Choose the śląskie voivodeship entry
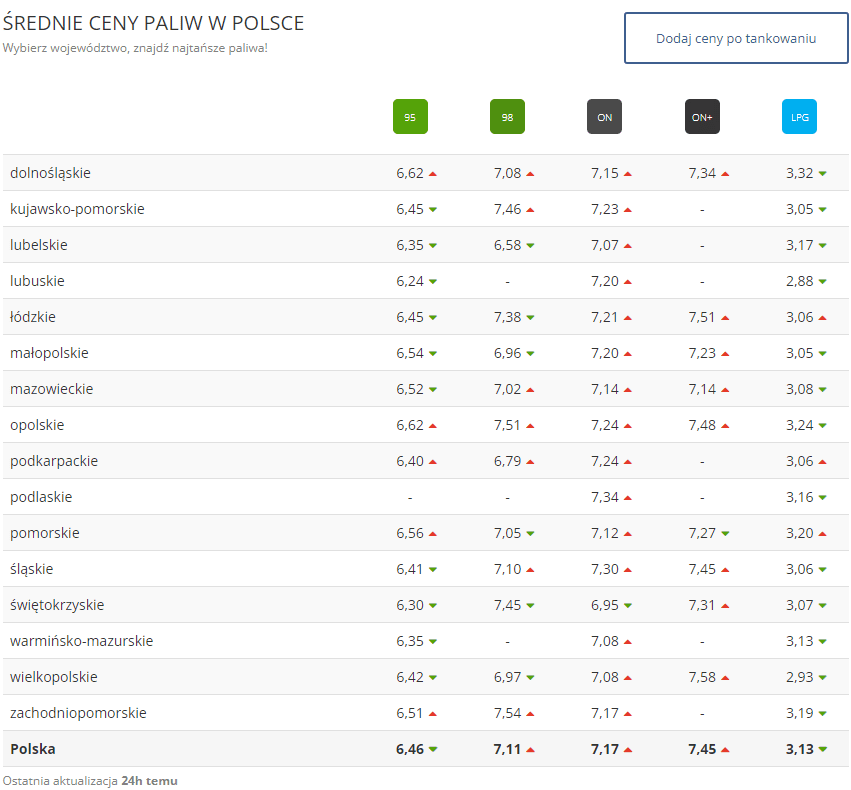The image size is (851, 790). (x=31, y=569)
